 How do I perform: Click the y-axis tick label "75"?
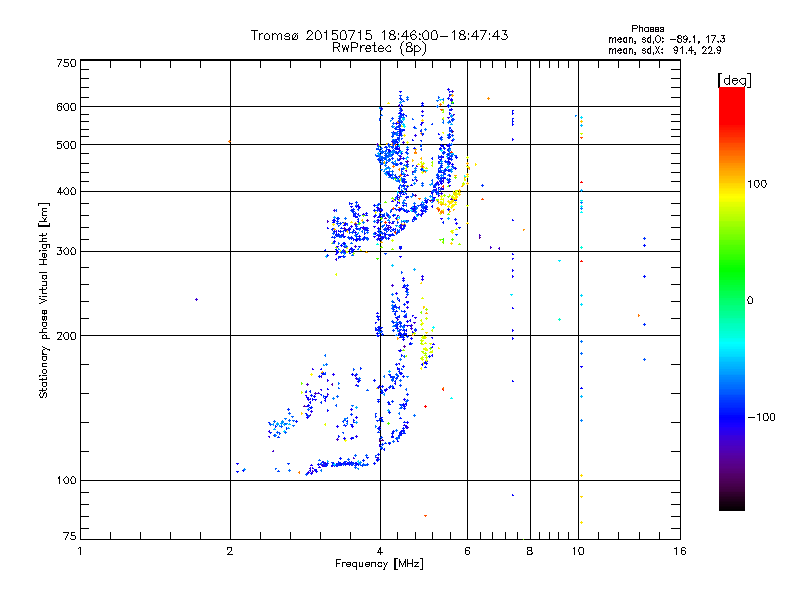(70, 536)
